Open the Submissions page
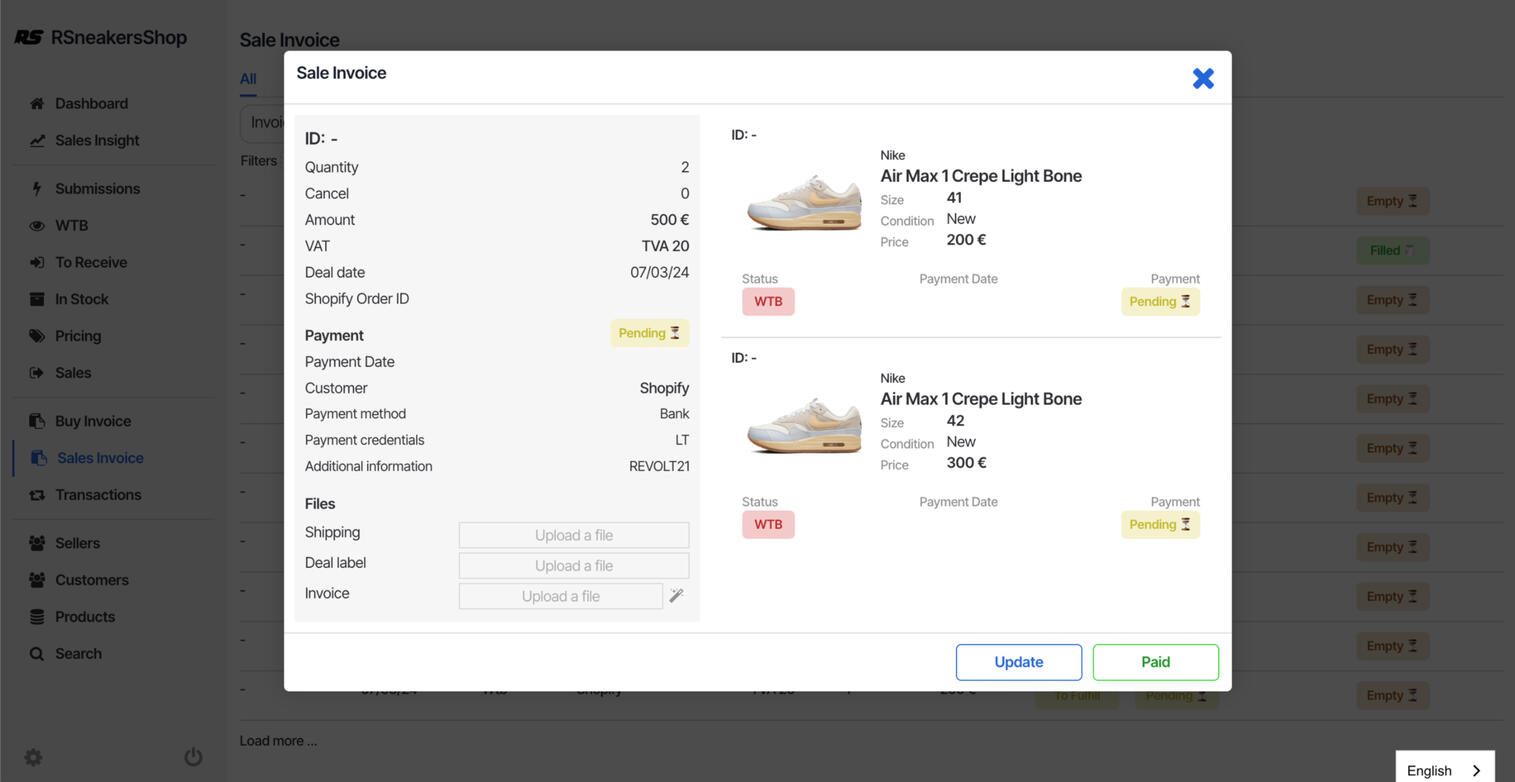Image resolution: width=1515 pixels, height=782 pixels. pyautogui.click(x=97, y=189)
